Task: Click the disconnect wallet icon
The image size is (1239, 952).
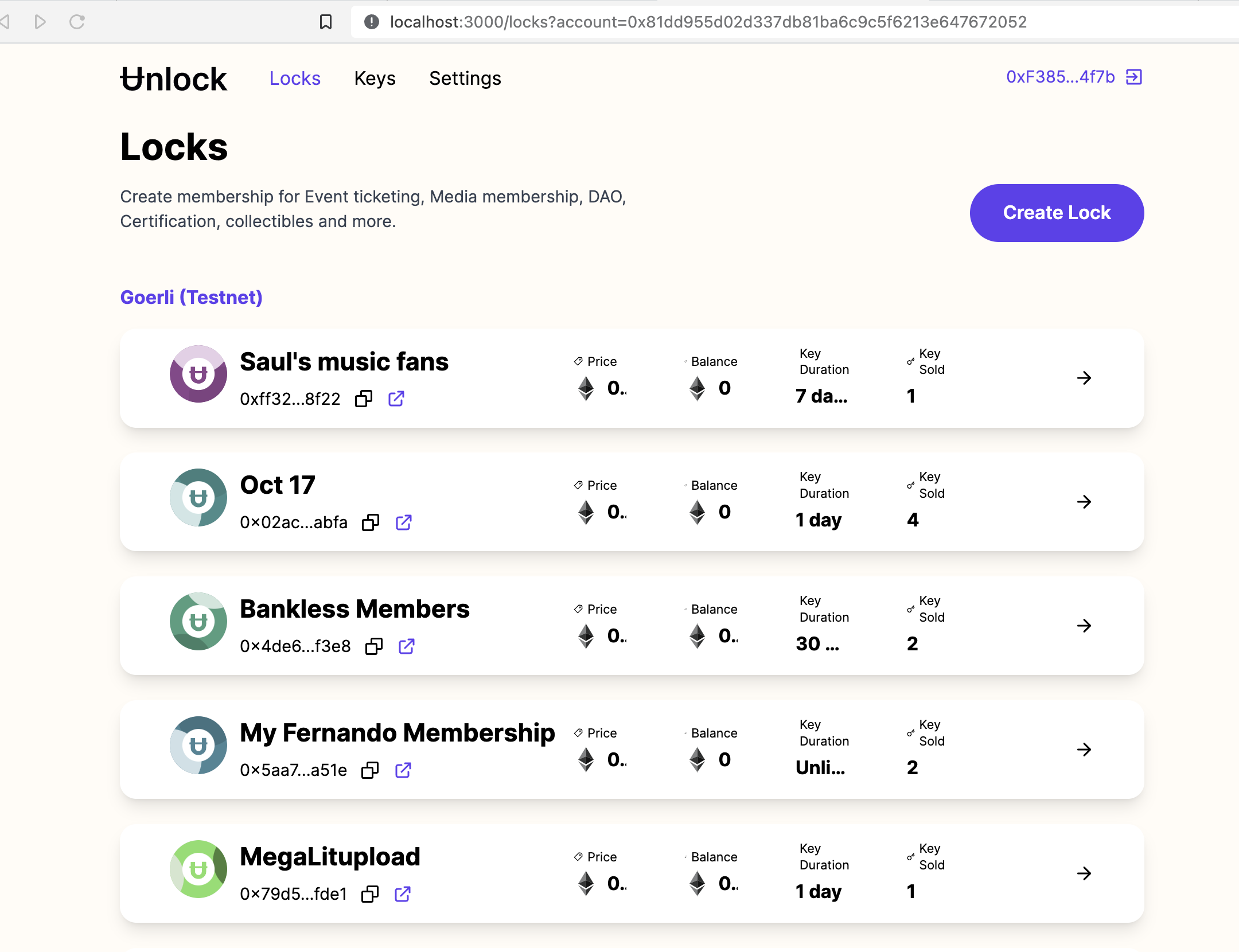Action: [1134, 77]
